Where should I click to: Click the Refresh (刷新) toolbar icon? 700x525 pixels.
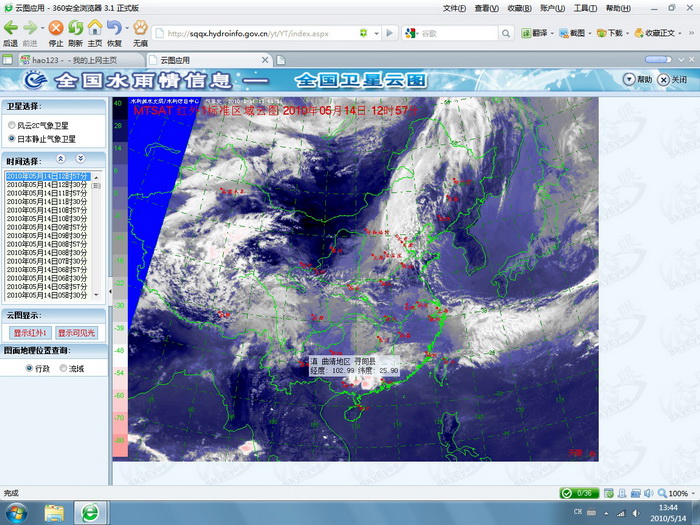75,28
